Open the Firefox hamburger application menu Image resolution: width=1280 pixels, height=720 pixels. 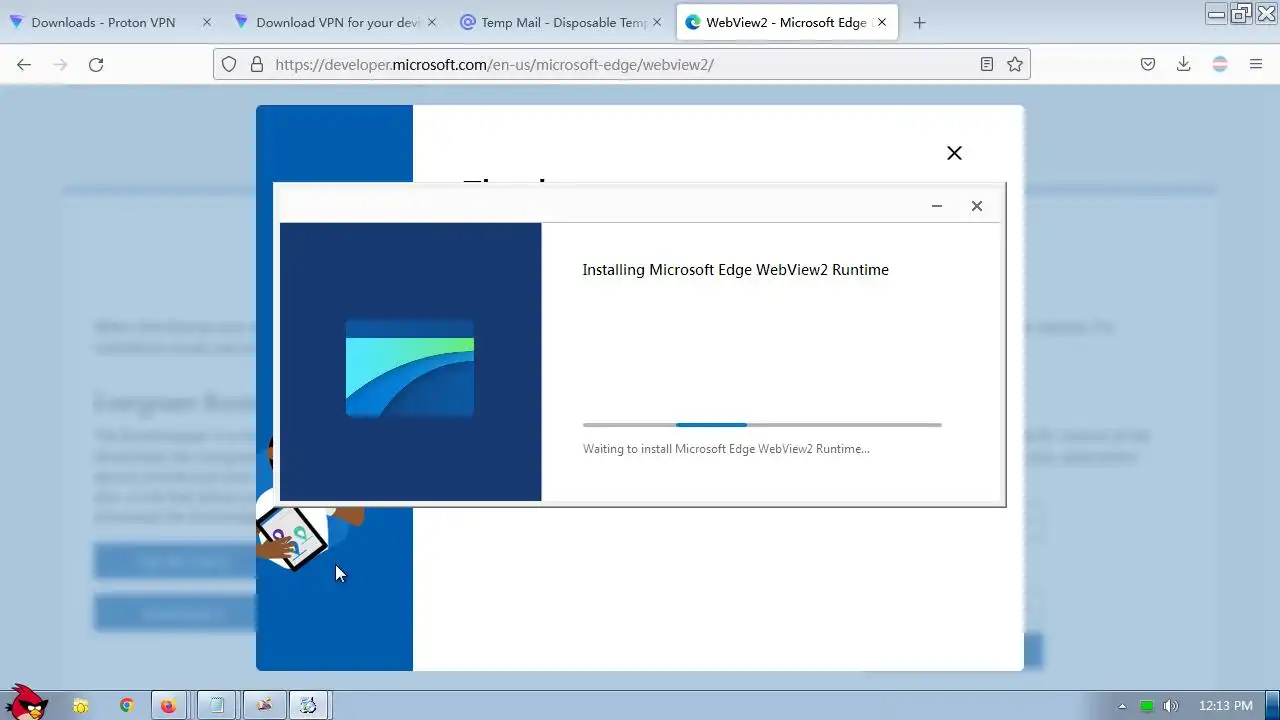1256,64
